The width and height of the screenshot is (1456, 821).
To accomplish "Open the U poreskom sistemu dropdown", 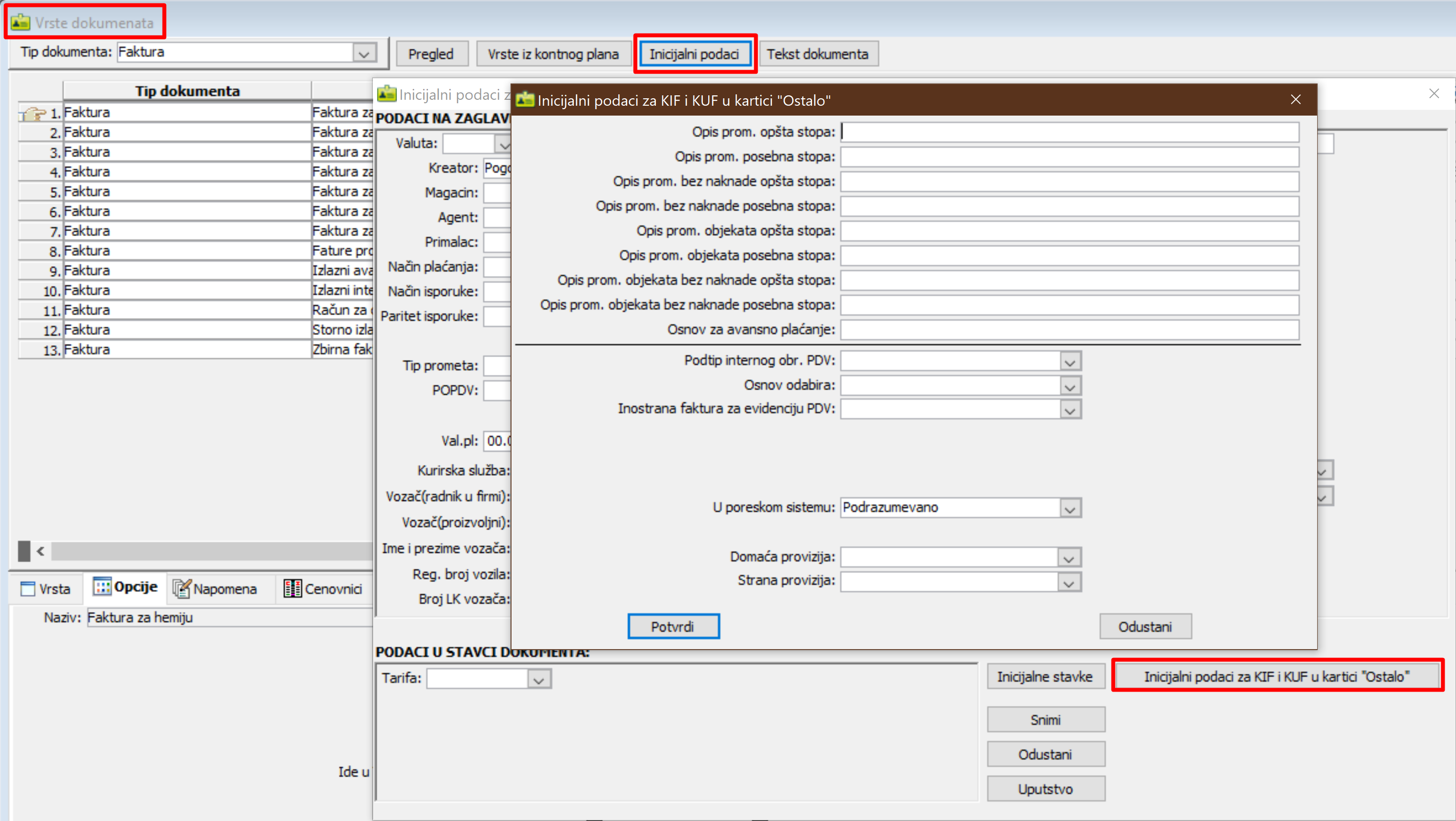I will point(1070,508).
